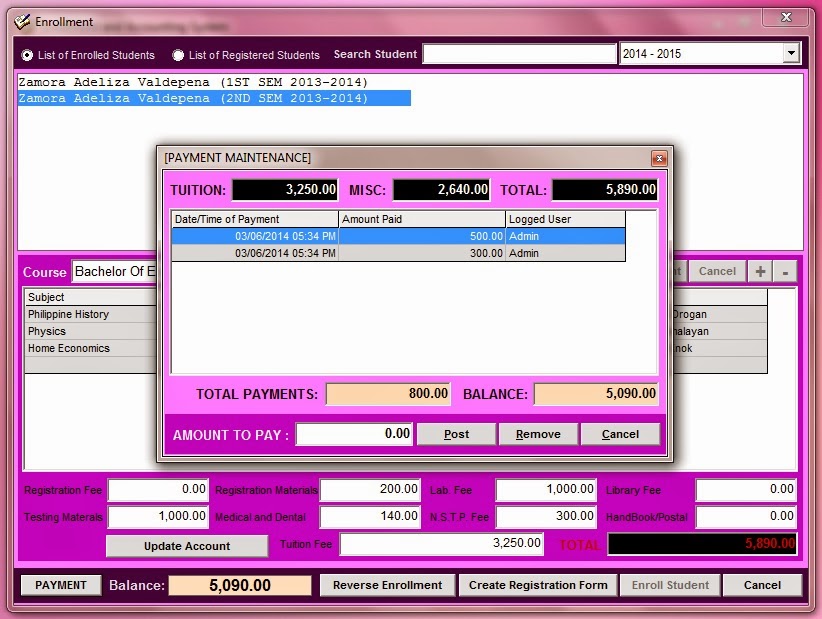Click Cancel in Payment Maintenance dialog
Image resolution: width=822 pixels, height=619 pixels.
pyautogui.click(x=620, y=434)
